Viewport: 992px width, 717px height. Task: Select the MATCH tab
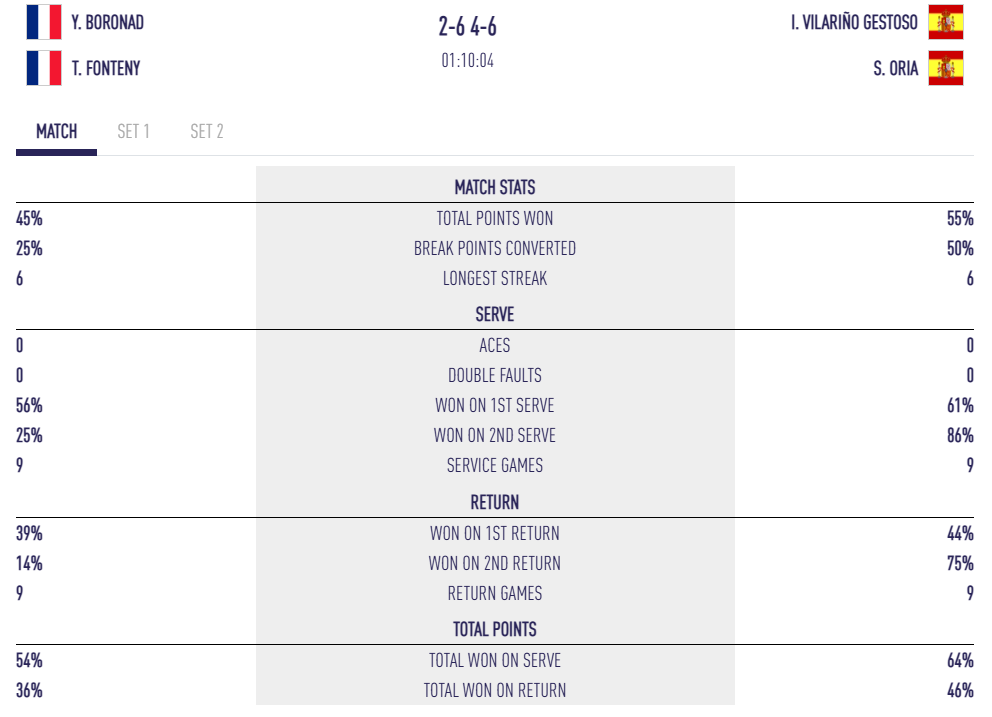pos(56,131)
